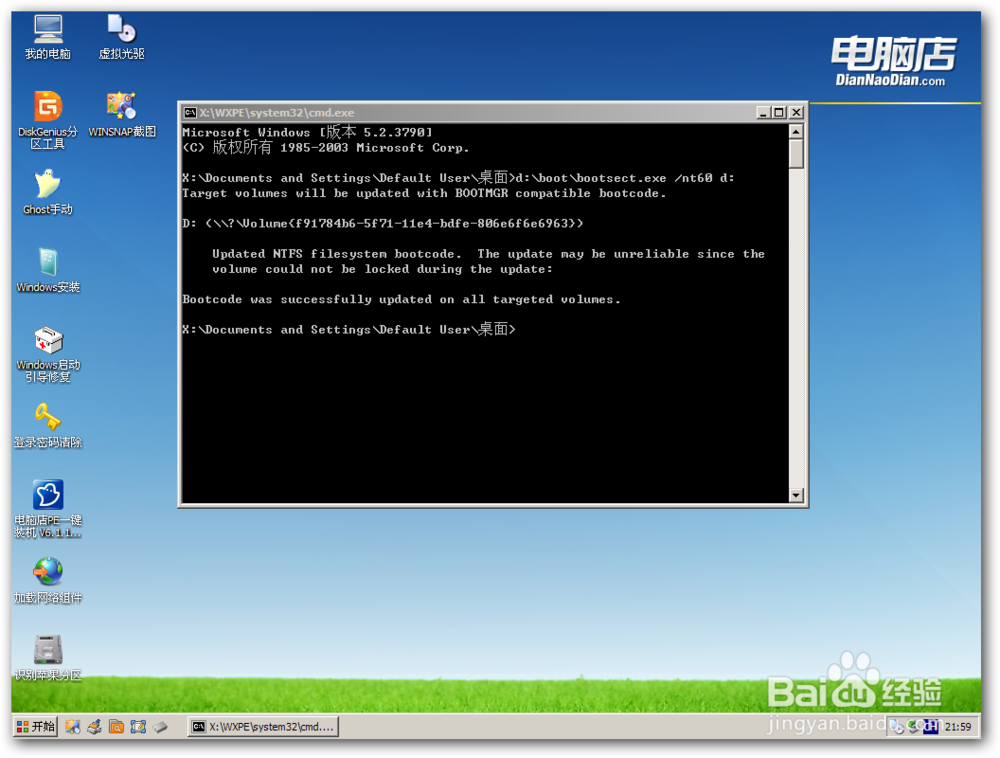Click the Volume GUID line in cmd
This screenshot has height=758, width=1000.
pos(383,224)
